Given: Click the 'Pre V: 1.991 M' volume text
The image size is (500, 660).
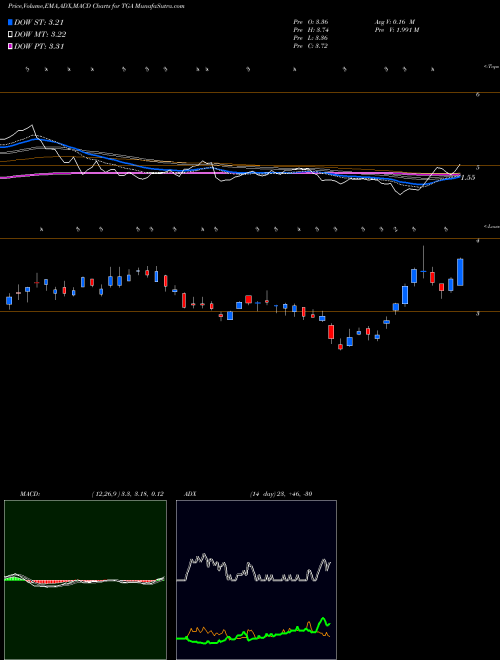Looking at the screenshot, I should (397, 30).
